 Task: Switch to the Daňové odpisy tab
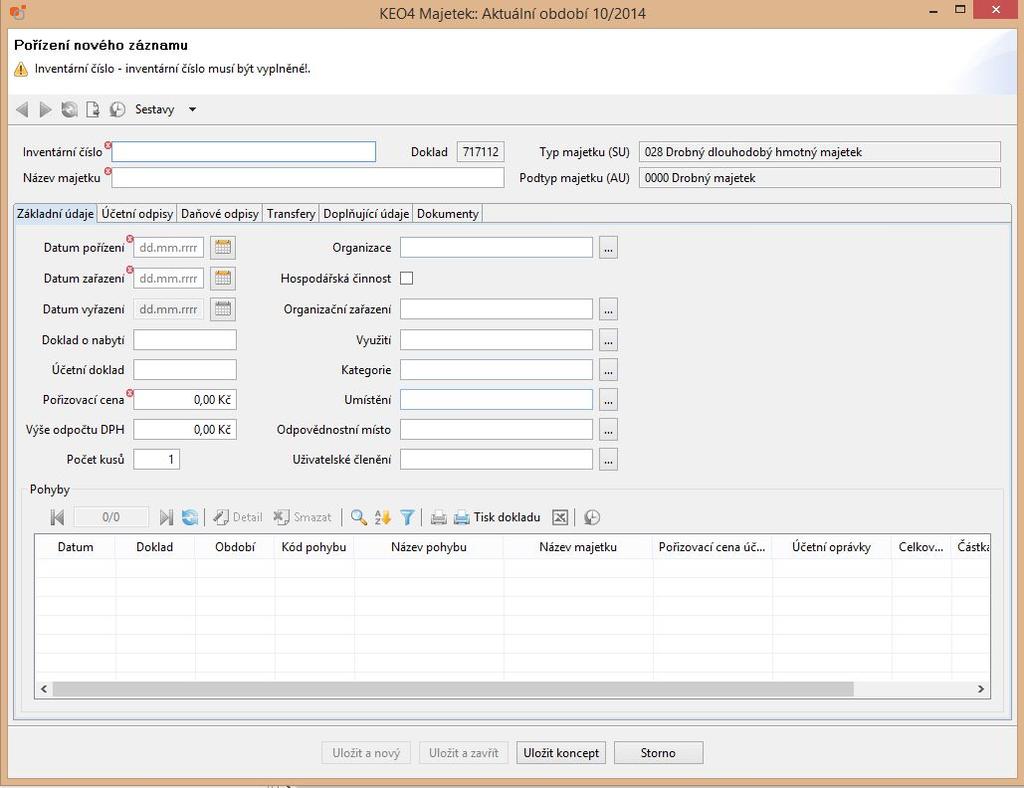[x=219, y=213]
